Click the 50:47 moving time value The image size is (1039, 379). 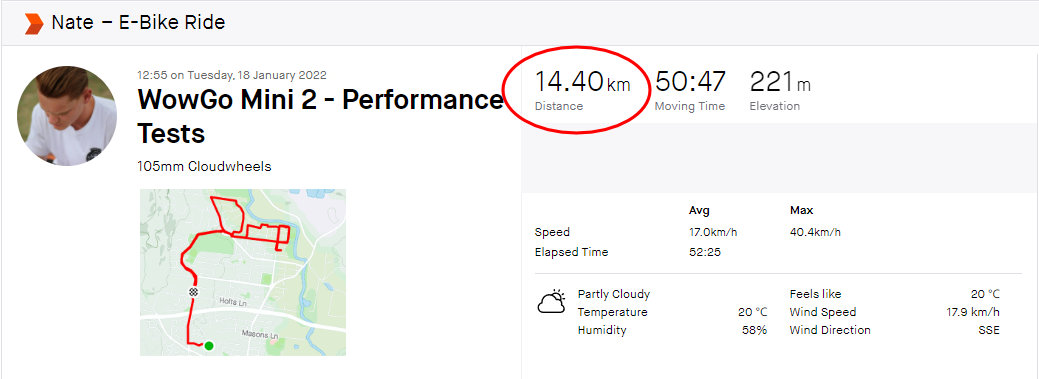pos(690,82)
